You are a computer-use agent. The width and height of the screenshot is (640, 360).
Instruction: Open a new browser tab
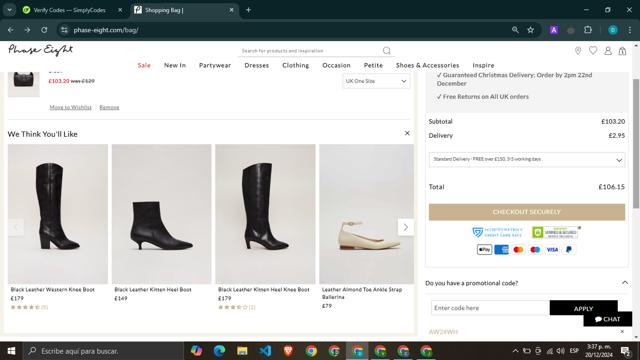(x=248, y=10)
